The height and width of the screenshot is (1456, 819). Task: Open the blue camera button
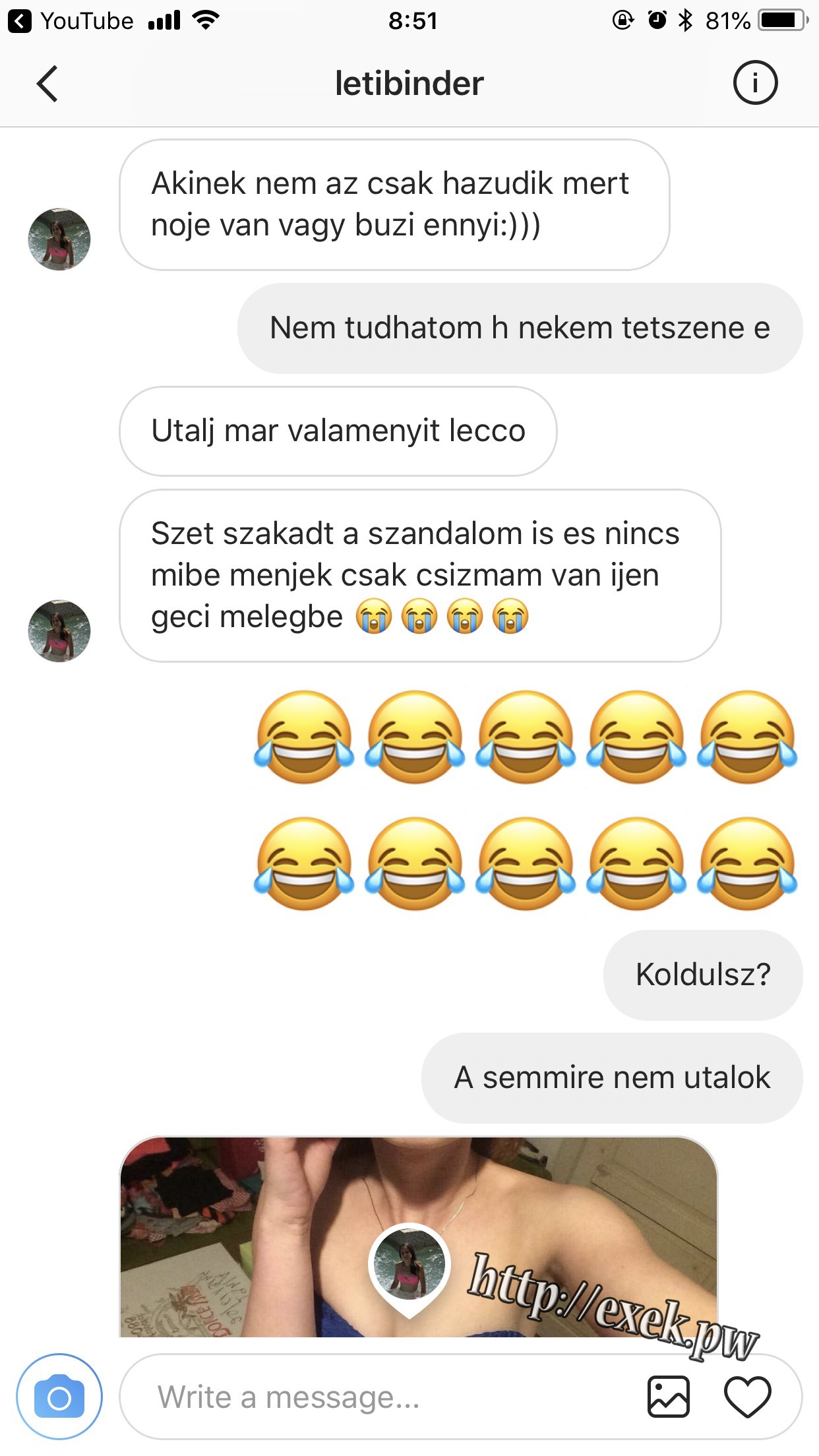pos(59,1397)
